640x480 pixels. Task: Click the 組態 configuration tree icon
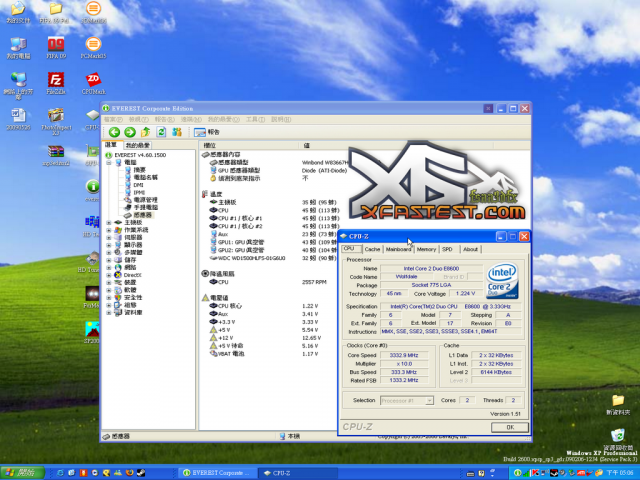(x=118, y=305)
